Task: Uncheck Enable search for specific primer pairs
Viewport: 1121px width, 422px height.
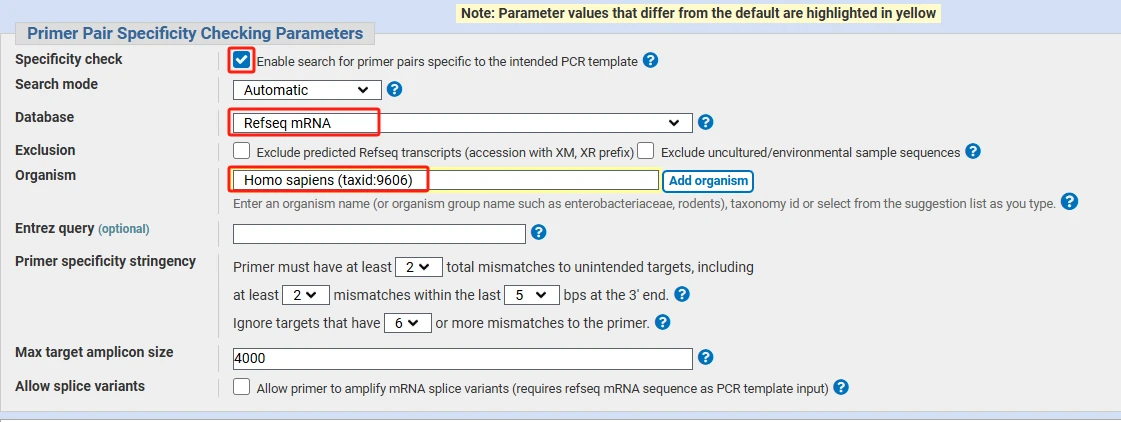Action: (x=242, y=60)
